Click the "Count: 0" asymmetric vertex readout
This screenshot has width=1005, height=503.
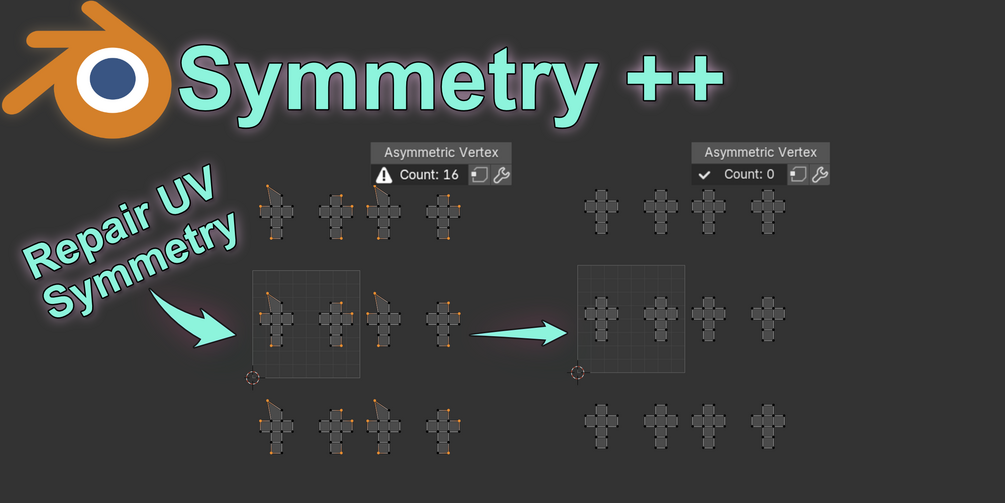point(749,174)
